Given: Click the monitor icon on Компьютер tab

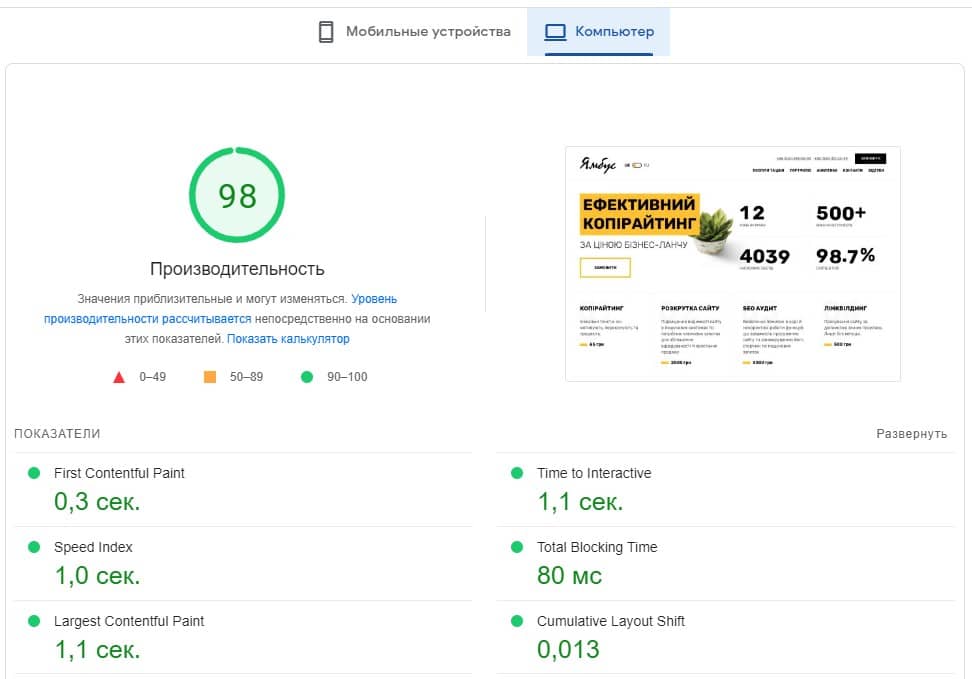Looking at the screenshot, I should click(554, 31).
